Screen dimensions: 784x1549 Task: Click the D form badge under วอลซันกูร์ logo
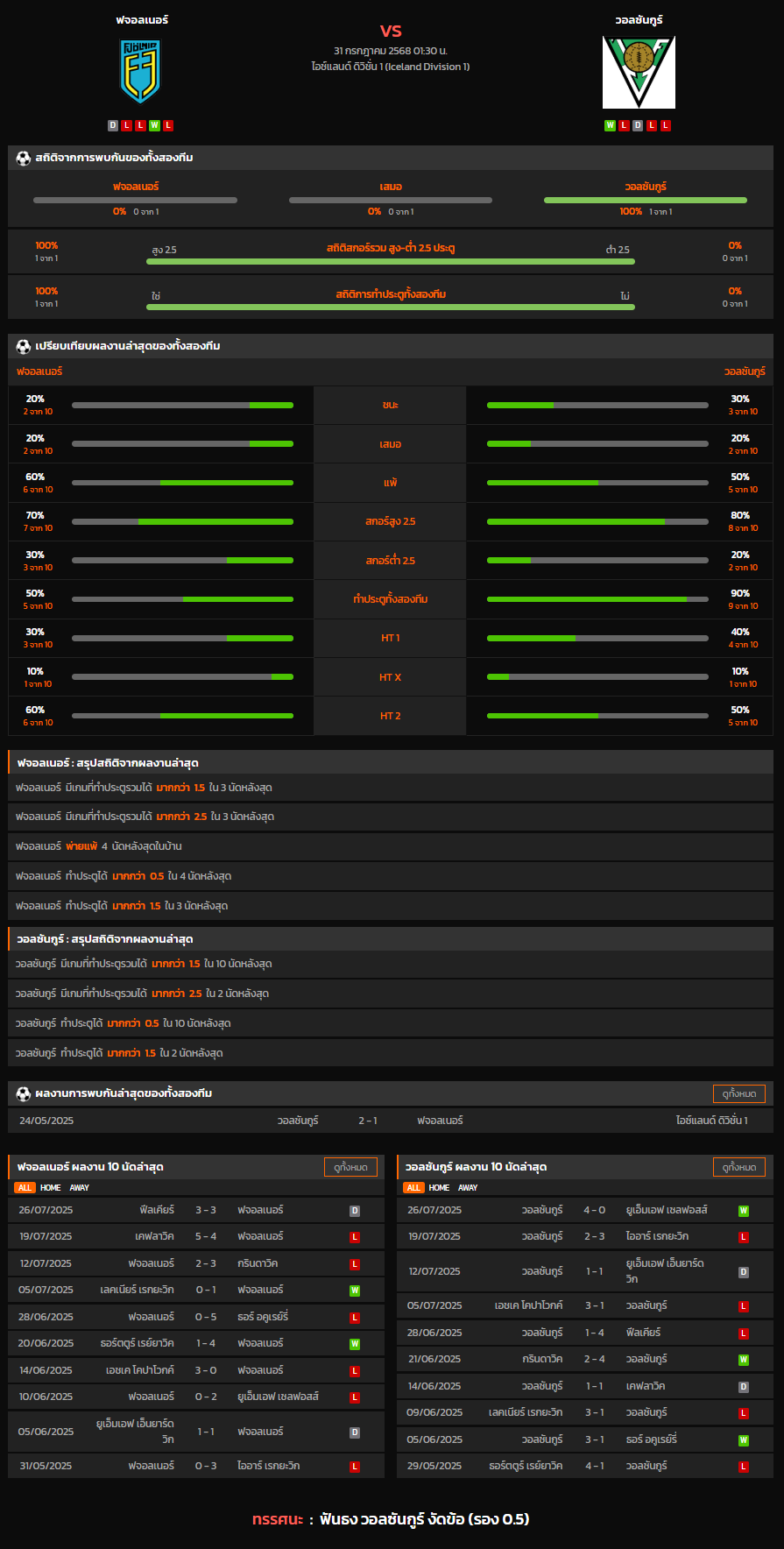638,125
